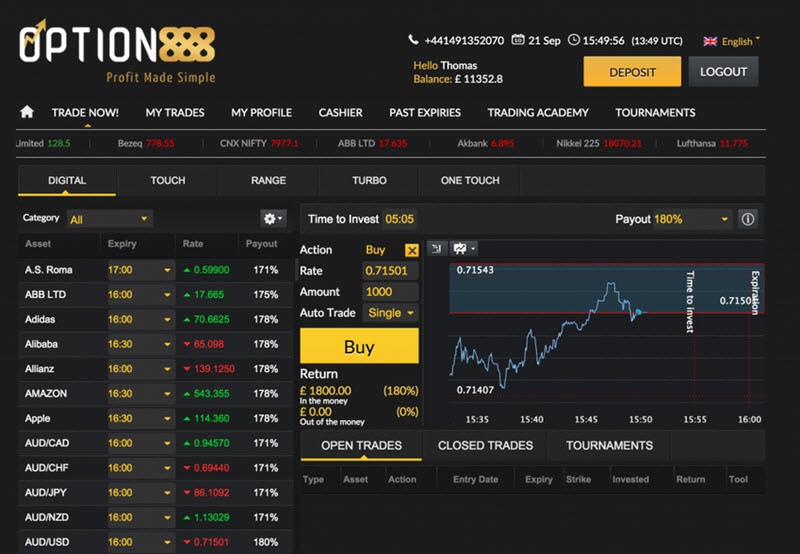Screen dimensions: 800x554
Task: Edit the Amount field 1000
Action: tap(390, 292)
